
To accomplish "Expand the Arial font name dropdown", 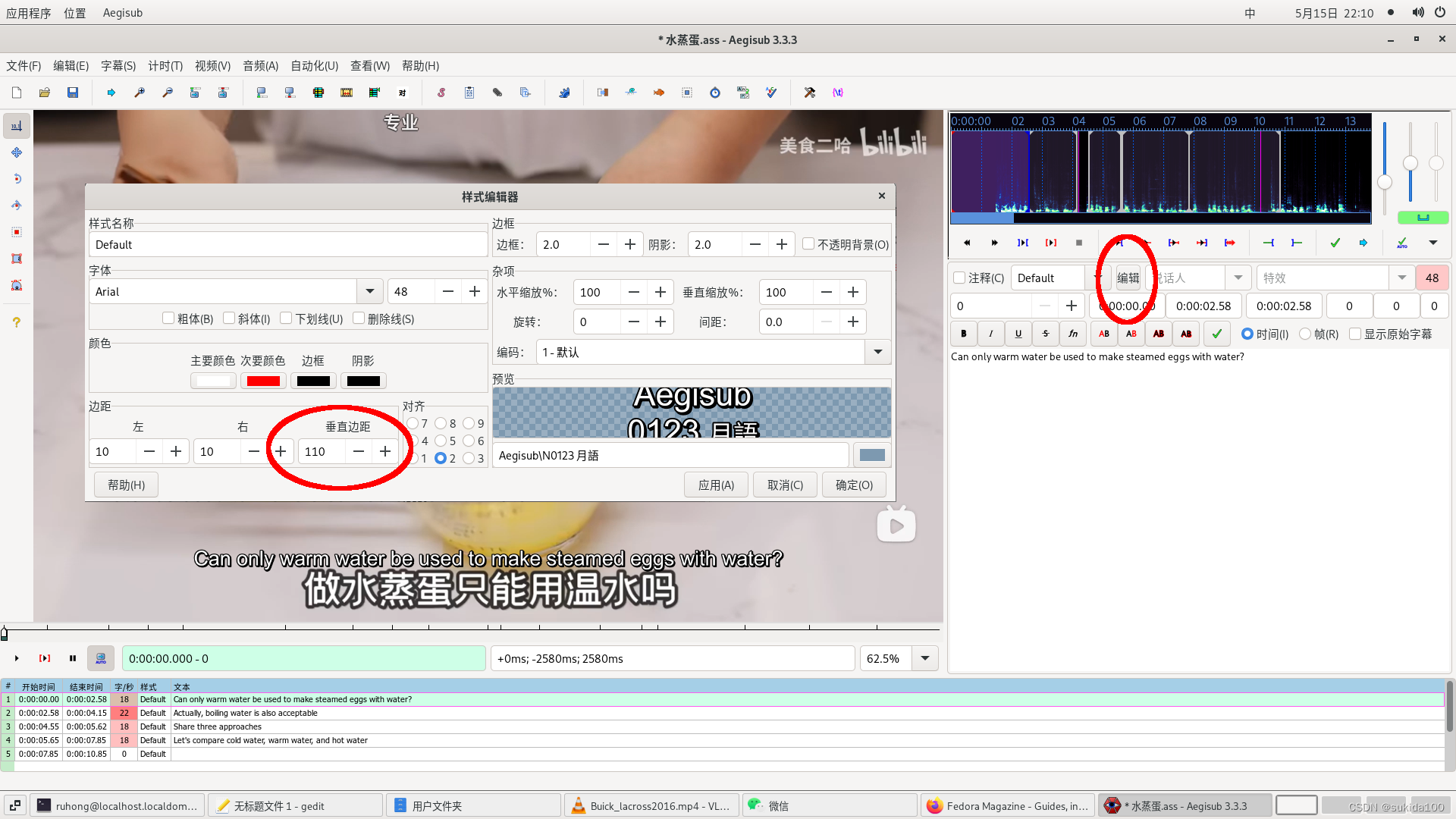I will 369,291.
